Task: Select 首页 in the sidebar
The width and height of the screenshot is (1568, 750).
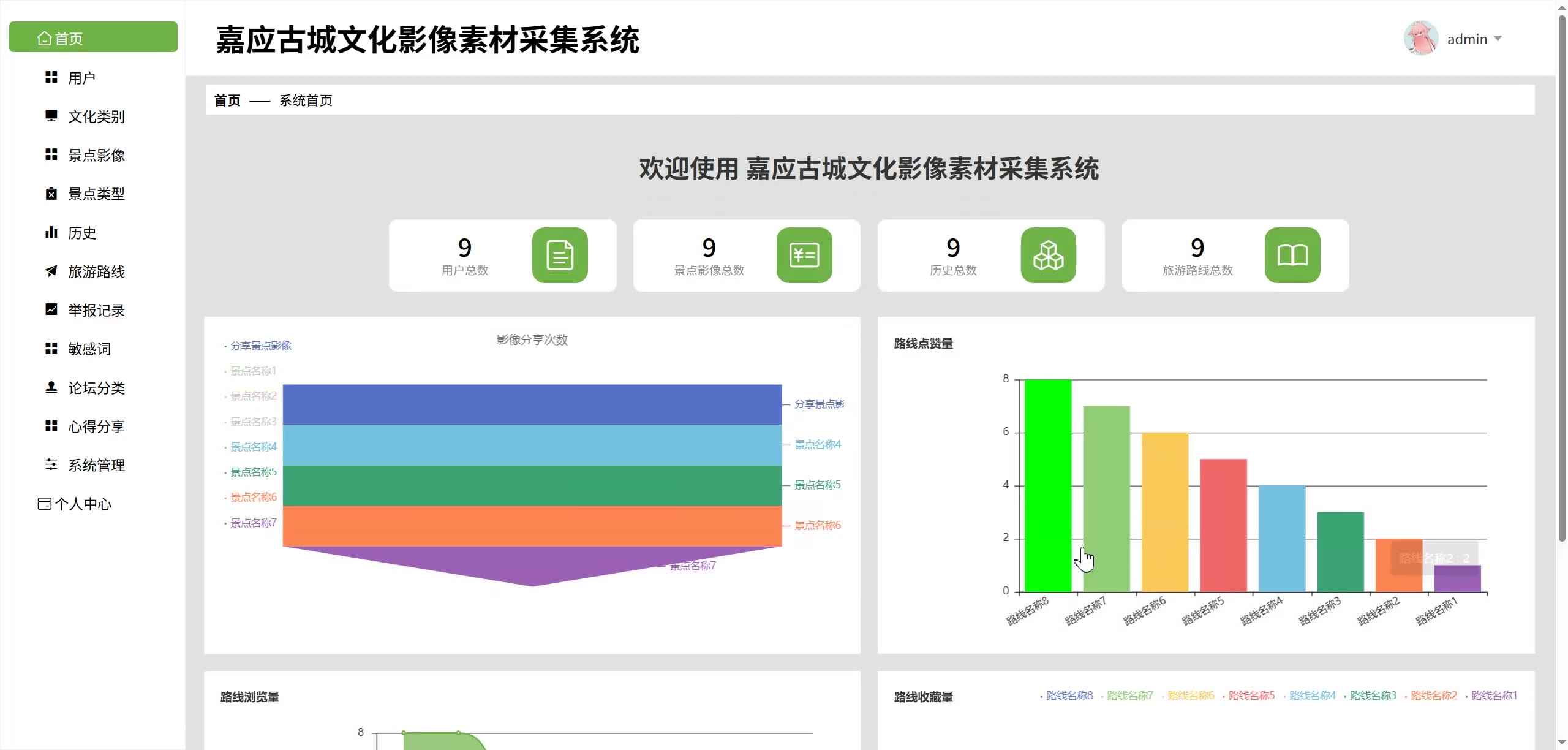Action: (x=93, y=38)
